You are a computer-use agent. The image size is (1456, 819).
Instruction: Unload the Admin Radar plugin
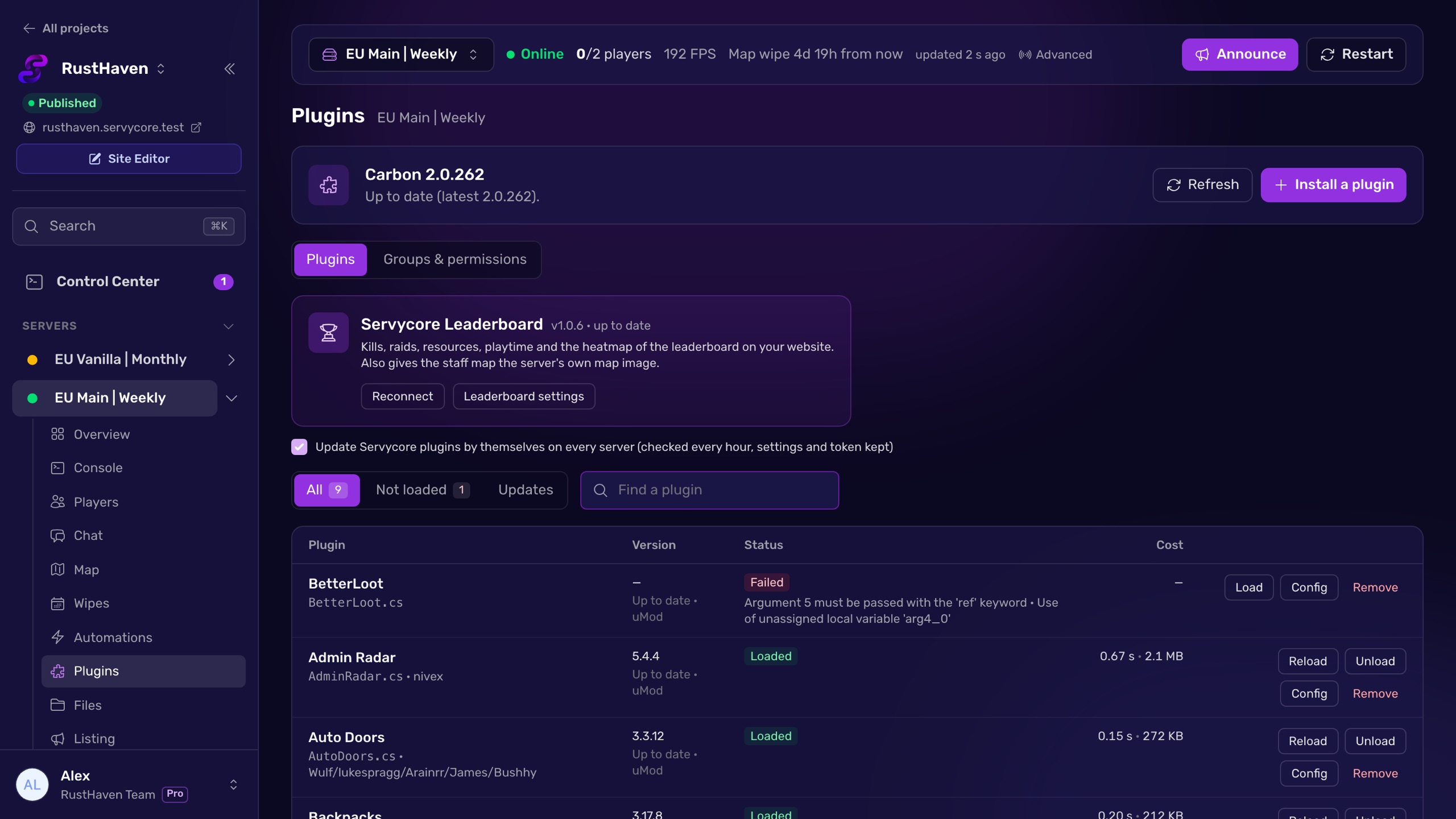(x=1375, y=661)
